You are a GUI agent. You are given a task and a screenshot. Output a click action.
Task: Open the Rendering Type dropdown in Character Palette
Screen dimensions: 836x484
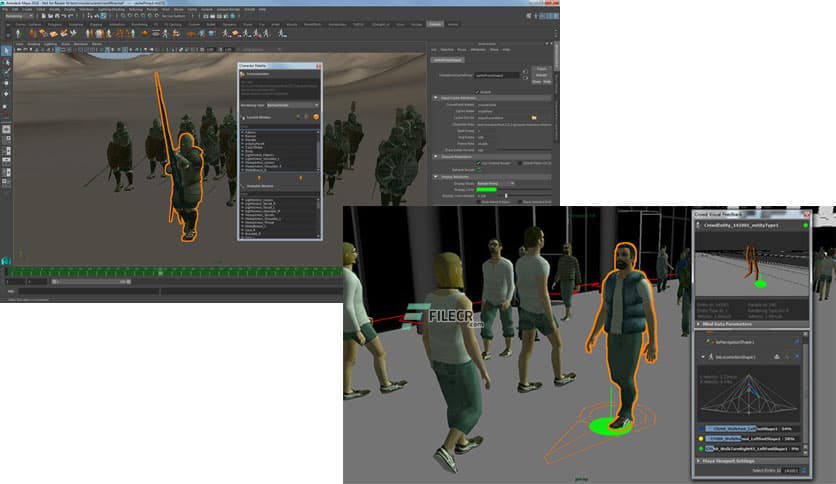(291, 103)
